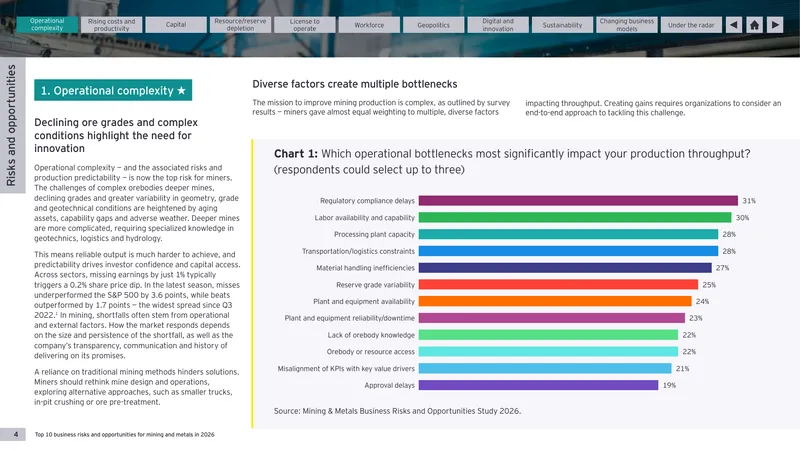
Task: Click the Risks and opportunities side label
Action: pos(11,125)
